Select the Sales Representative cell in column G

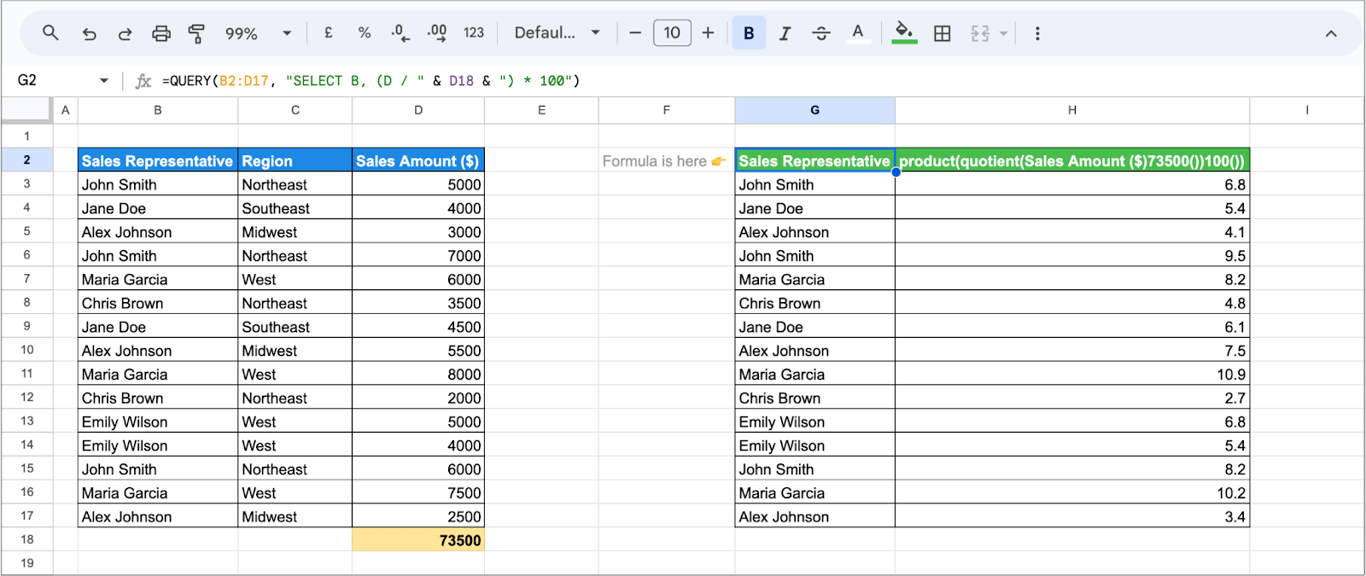coord(815,160)
